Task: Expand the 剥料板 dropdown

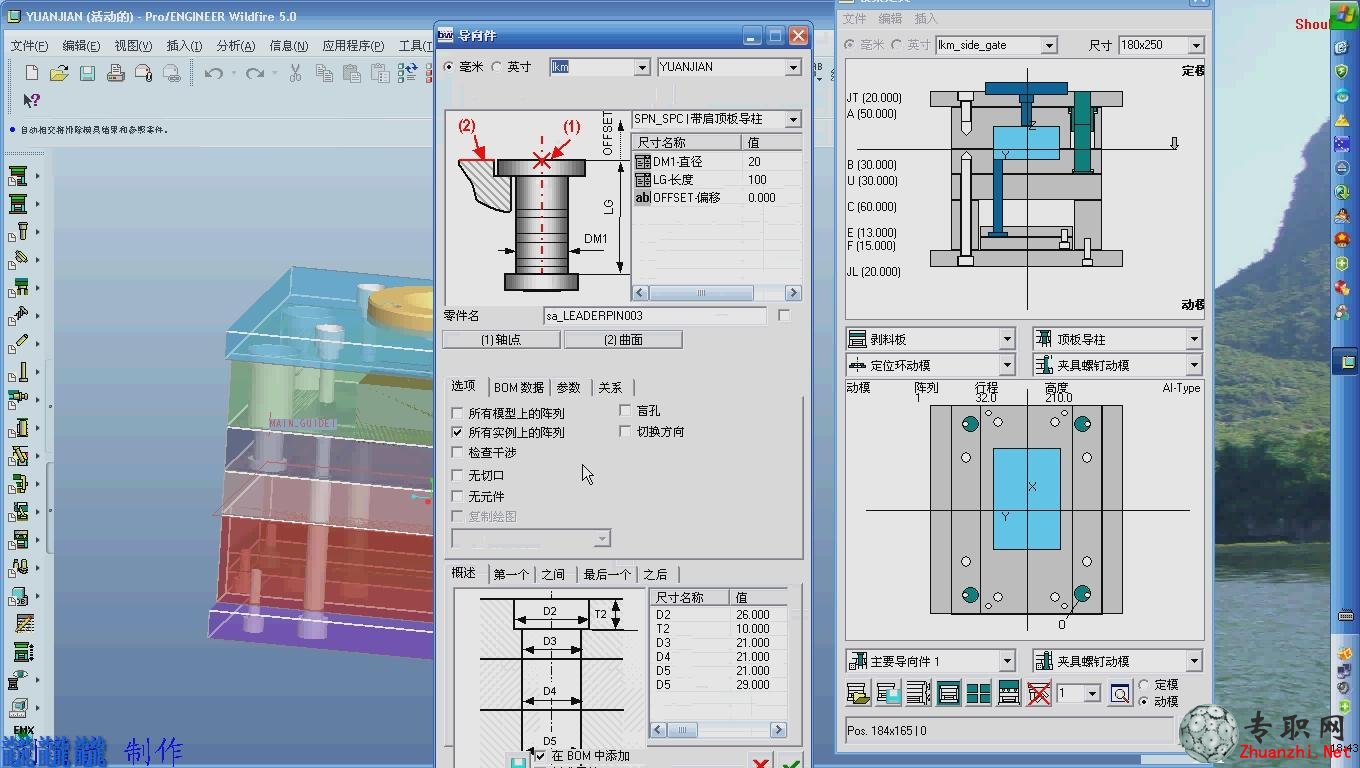Action: click(x=1008, y=340)
